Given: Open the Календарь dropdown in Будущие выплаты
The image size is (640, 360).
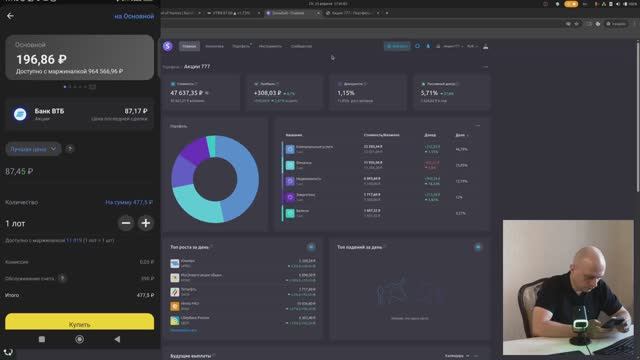Looking at the screenshot, I should (x=457, y=356).
